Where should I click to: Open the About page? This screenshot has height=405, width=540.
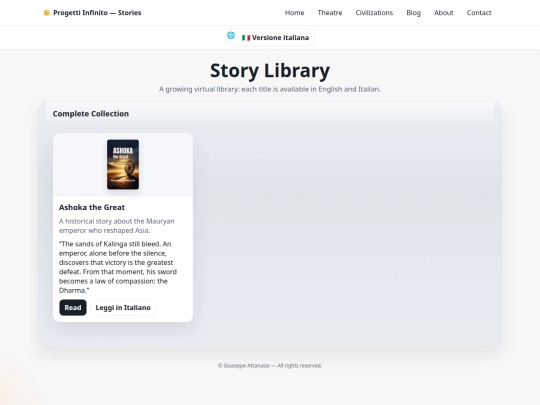pos(444,13)
